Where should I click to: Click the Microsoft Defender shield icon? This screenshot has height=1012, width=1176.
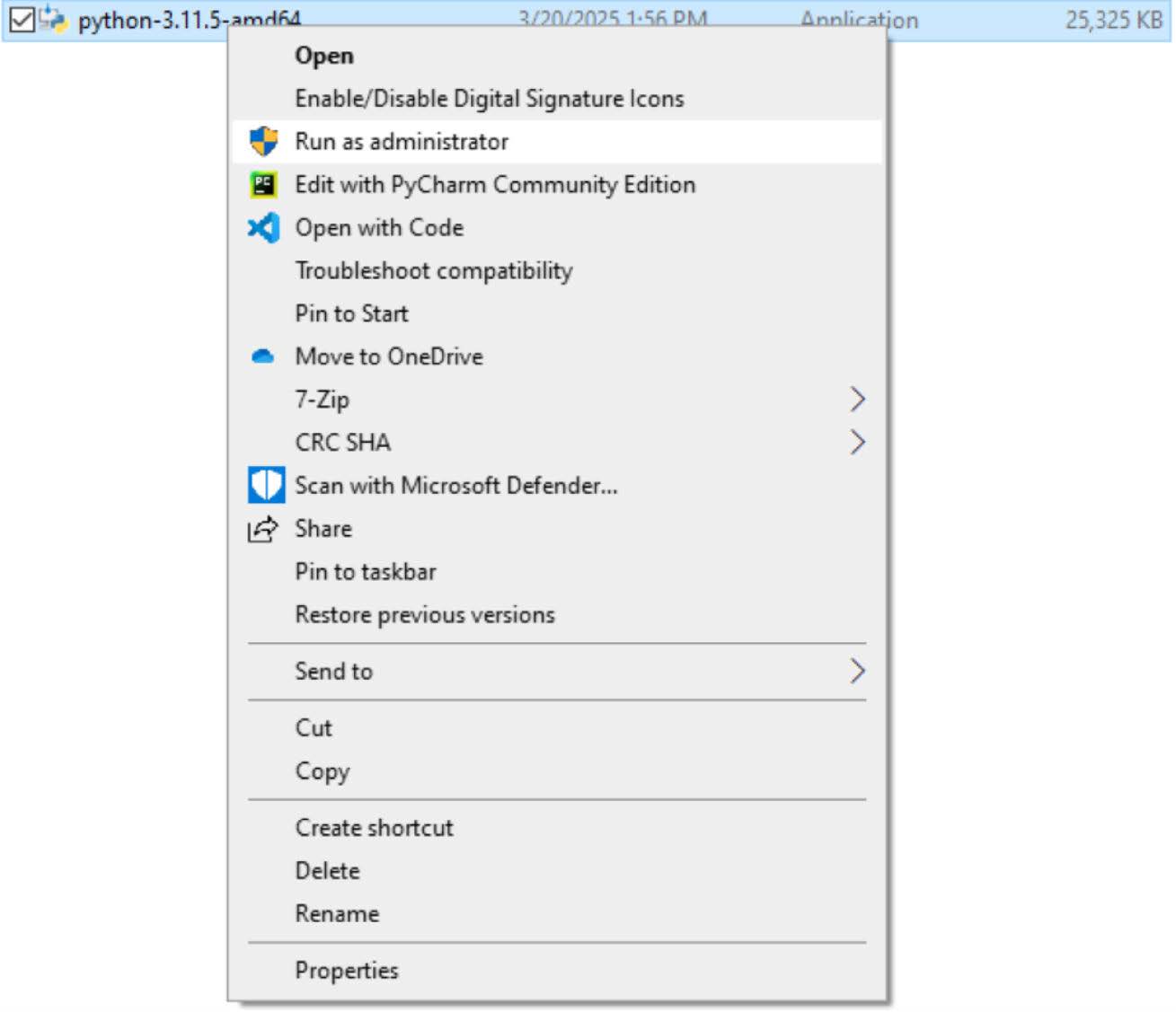click(x=266, y=485)
